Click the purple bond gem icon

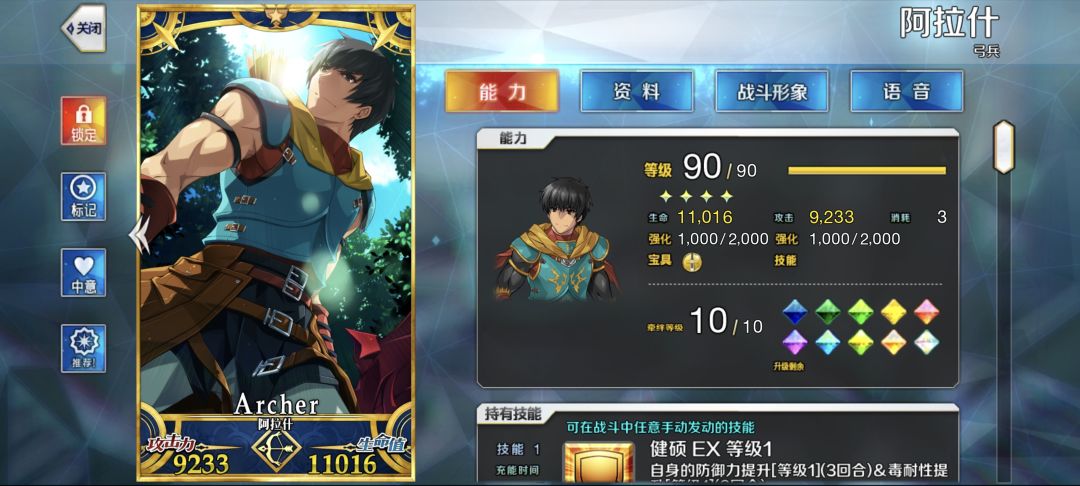pyautogui.click(x=795, y=342)
